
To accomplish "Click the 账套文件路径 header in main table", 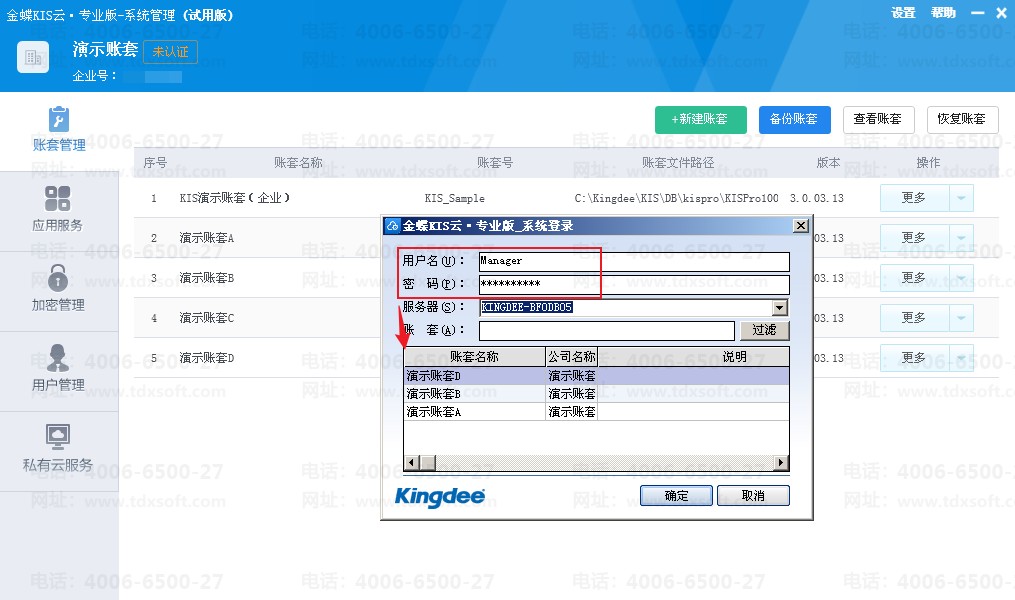I will click(x=678, y=162).
